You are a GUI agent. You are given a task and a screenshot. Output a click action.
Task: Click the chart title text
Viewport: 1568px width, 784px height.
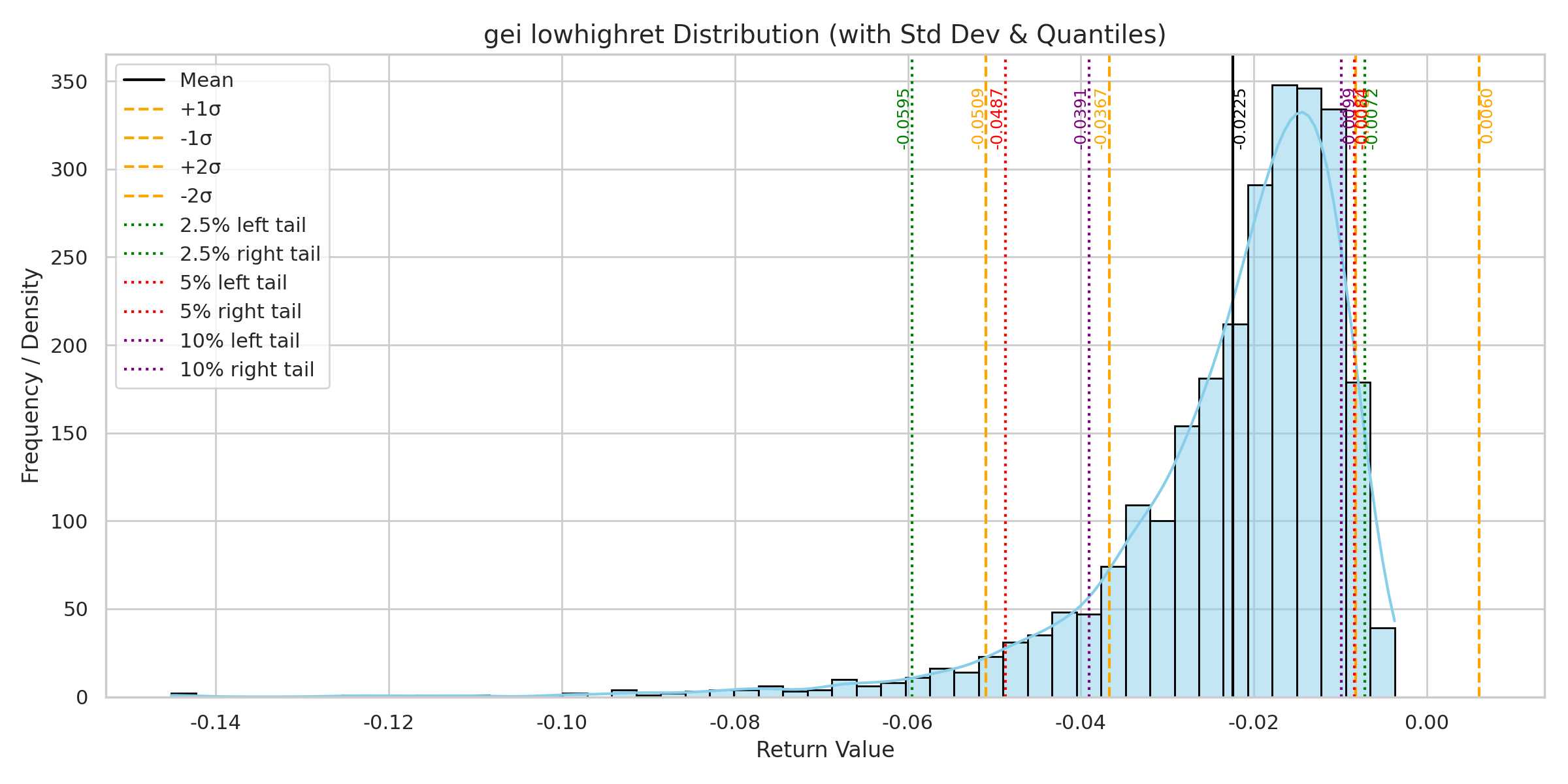tap(825, 35)
